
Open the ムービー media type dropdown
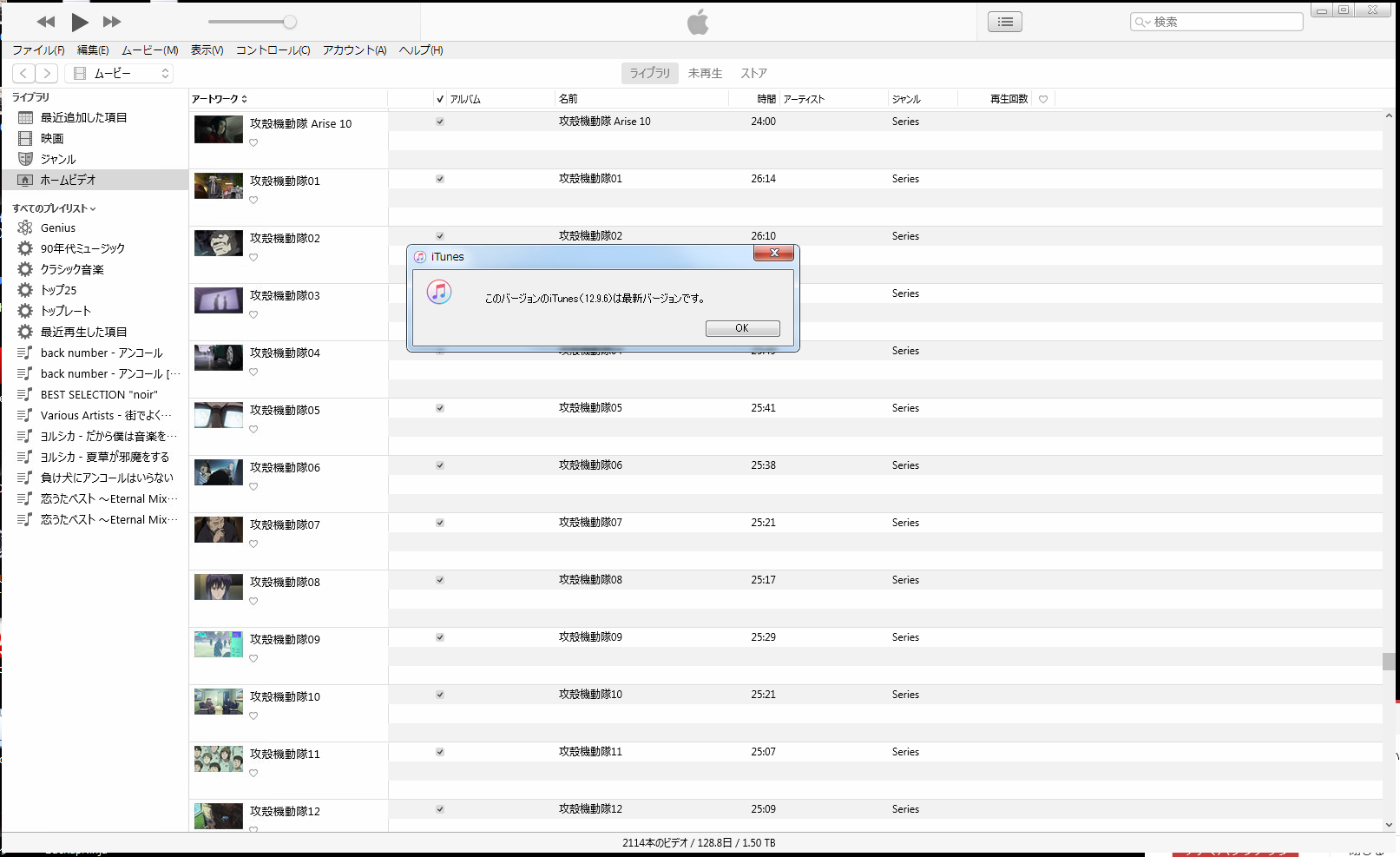coord(119,74)
